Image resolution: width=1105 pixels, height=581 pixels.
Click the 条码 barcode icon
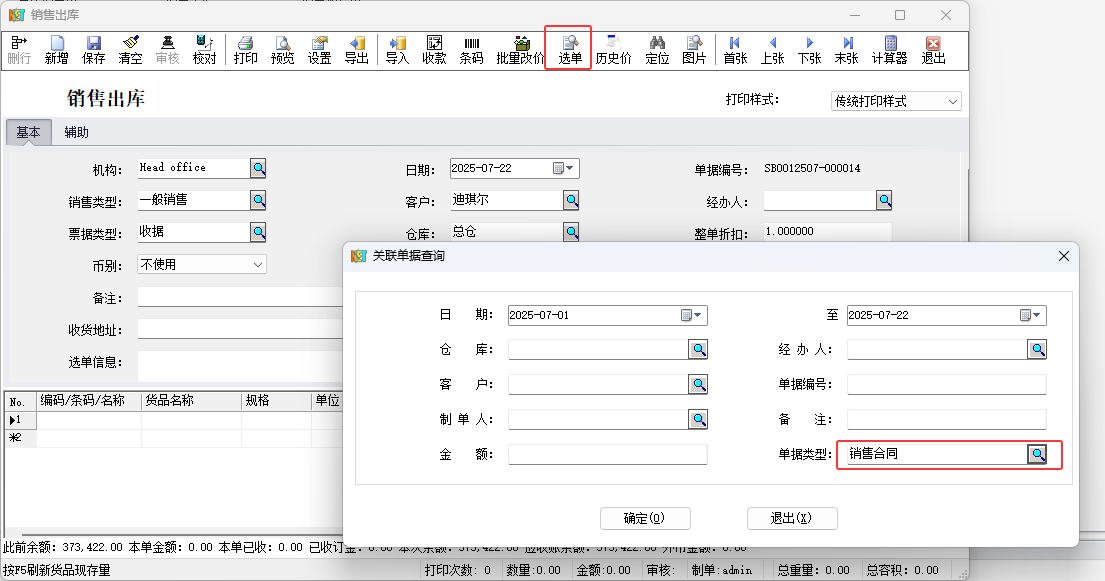pyautogui.click(x=471, y=49)
